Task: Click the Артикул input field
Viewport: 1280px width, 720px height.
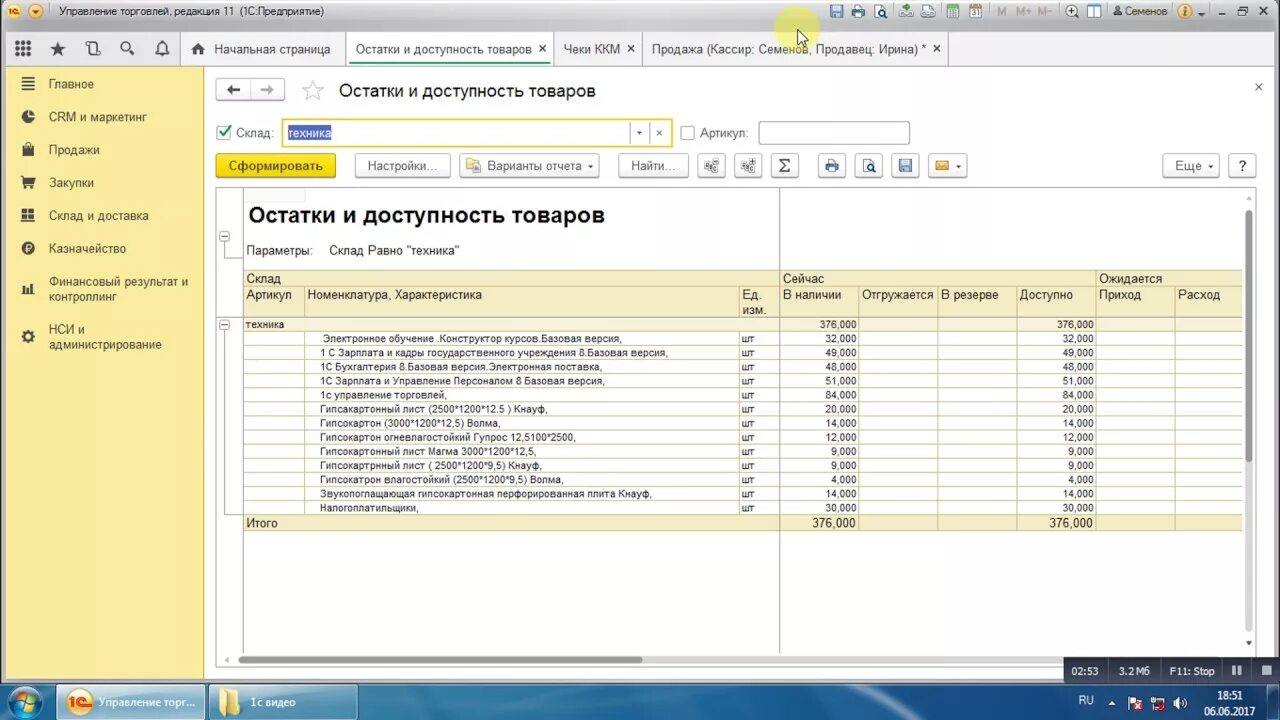Action: [x=834, y=132]
